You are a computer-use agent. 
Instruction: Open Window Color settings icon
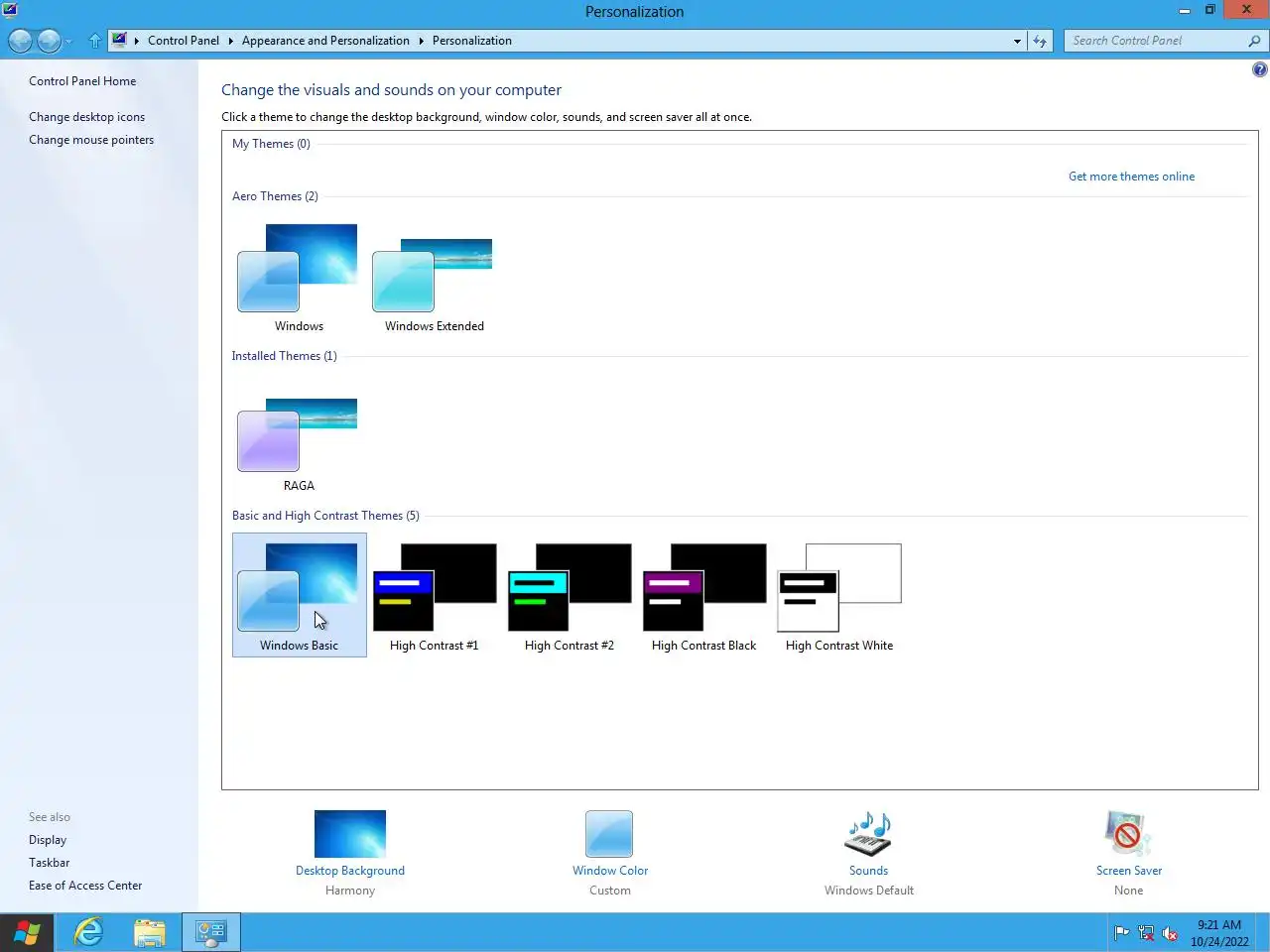(609, 834)
